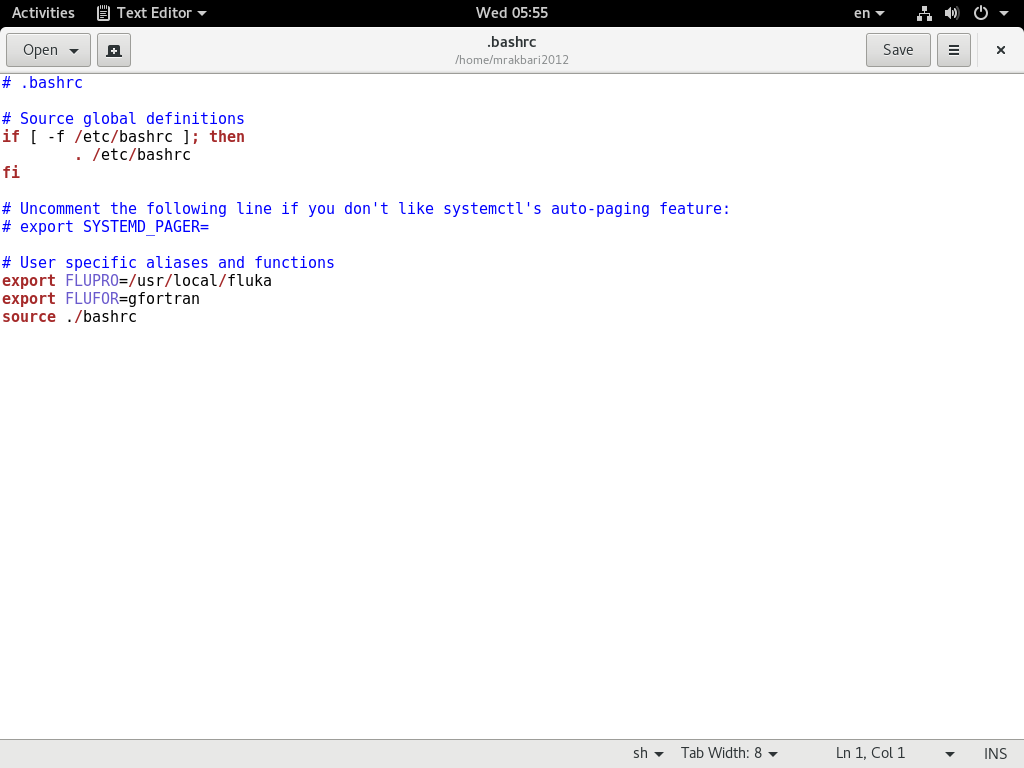1024x768 pixels.
Task: Click the '# export SYSTEMD_PAGER=' line
Action: pyautogui.click(x=105, y=227)
